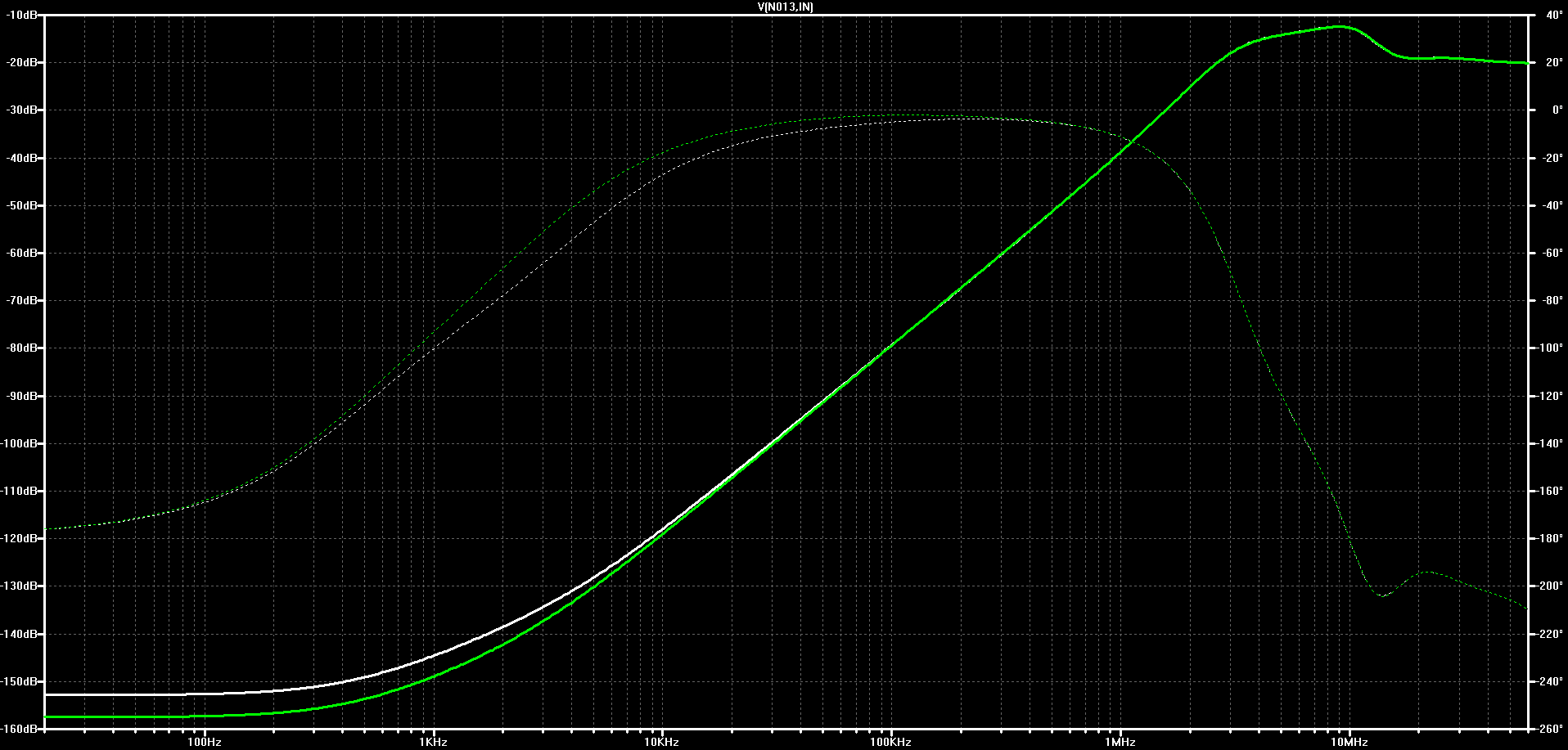Click the -100dB magnitude axis label
Viewport: 1568px width, 750px height.
(x=20, y=443)
